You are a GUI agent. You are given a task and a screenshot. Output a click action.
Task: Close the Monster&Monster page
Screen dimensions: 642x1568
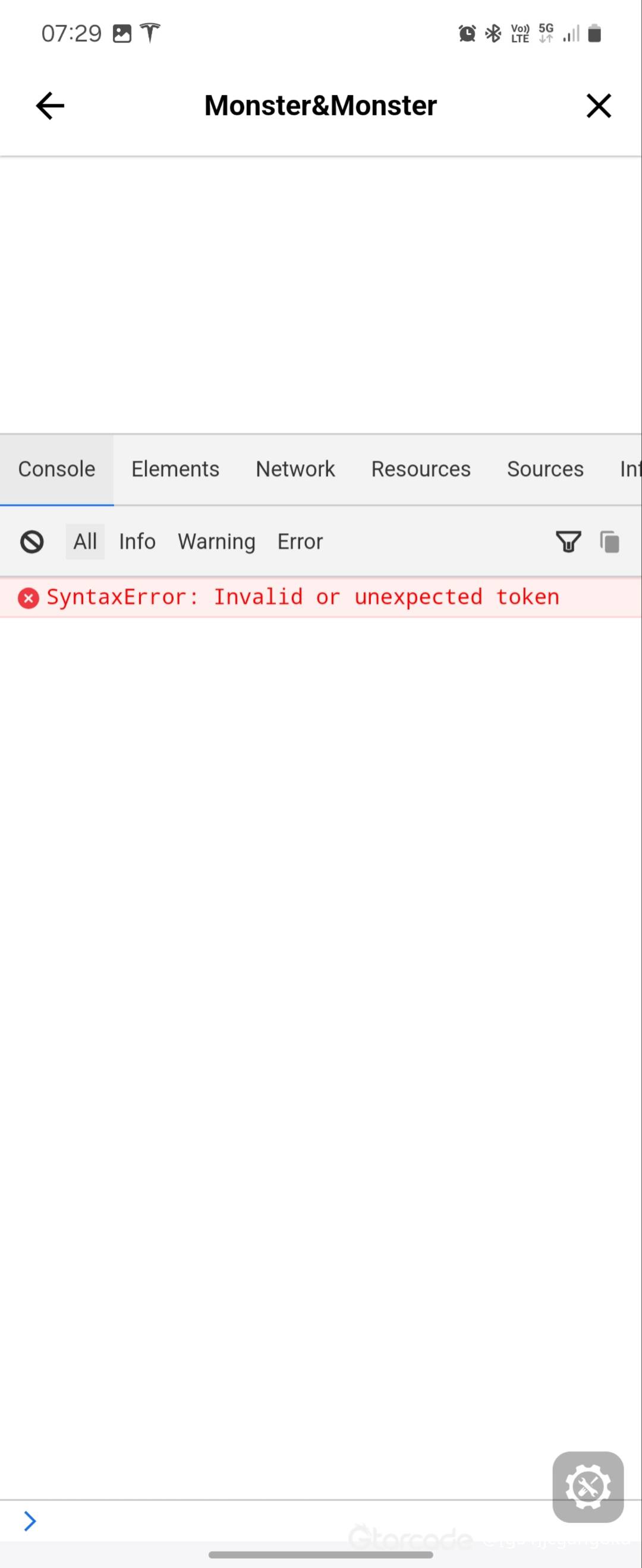[x=599, y=106]
